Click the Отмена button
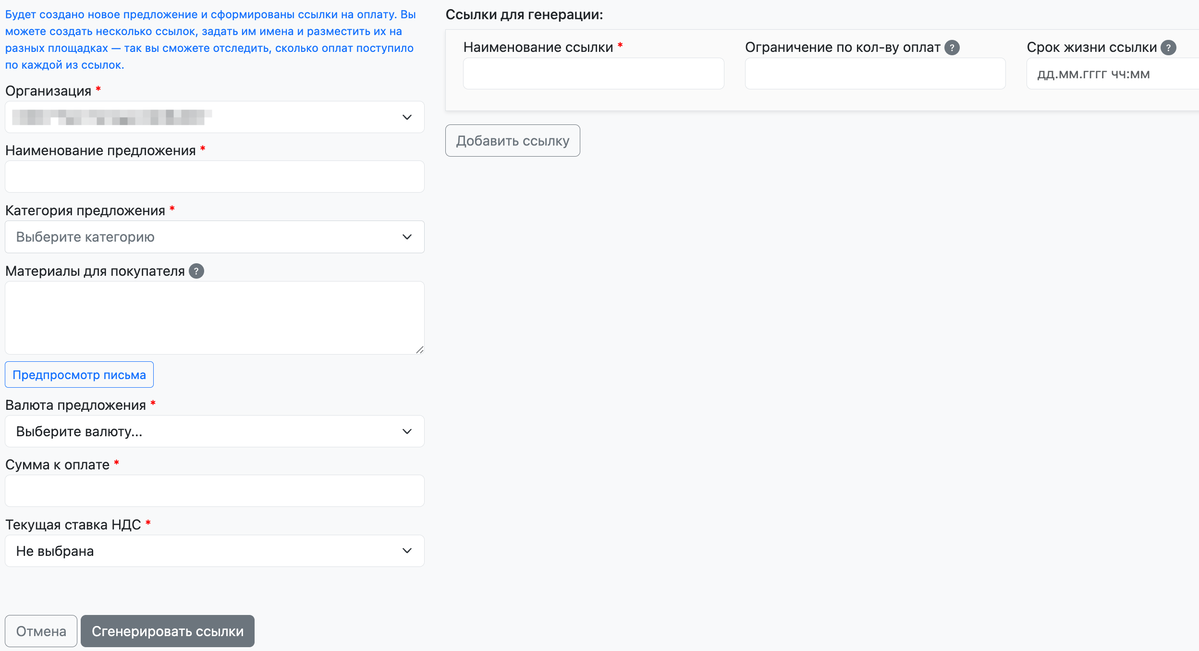This screenshot has height=651, width=1199. pyautogui.click(x=41, y=631)
